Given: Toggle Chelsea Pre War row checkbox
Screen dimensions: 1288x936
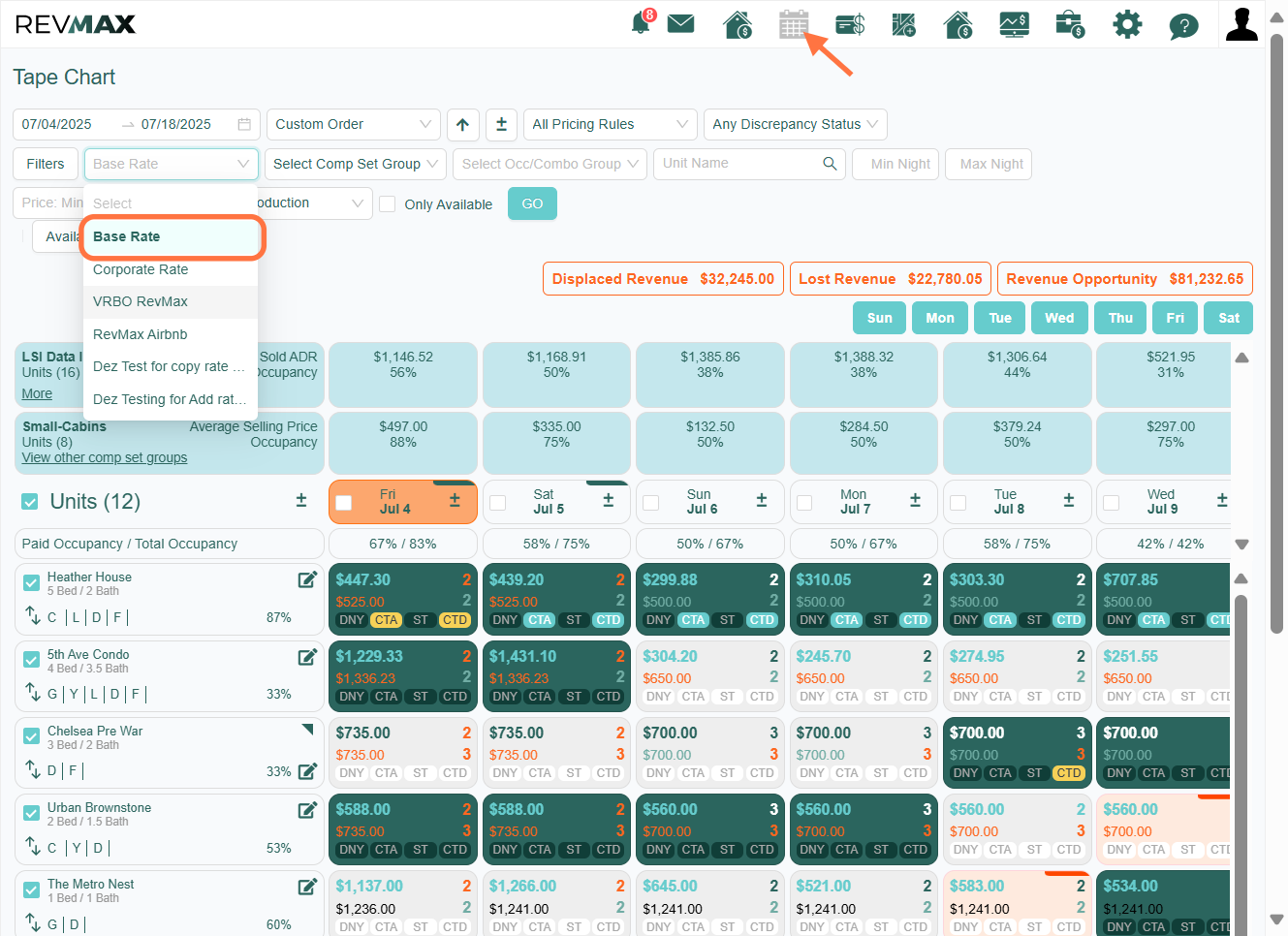Looking at the screenshot, I should coord(31,736).
